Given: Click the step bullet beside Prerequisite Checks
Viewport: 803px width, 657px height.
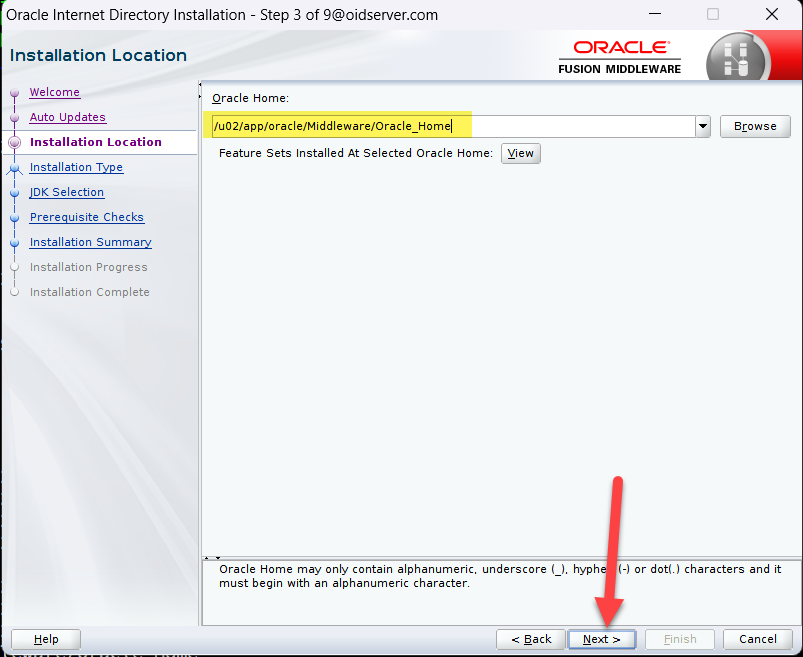Looking at the screenshot, I should pyautogui.click(x=14, y=218).
